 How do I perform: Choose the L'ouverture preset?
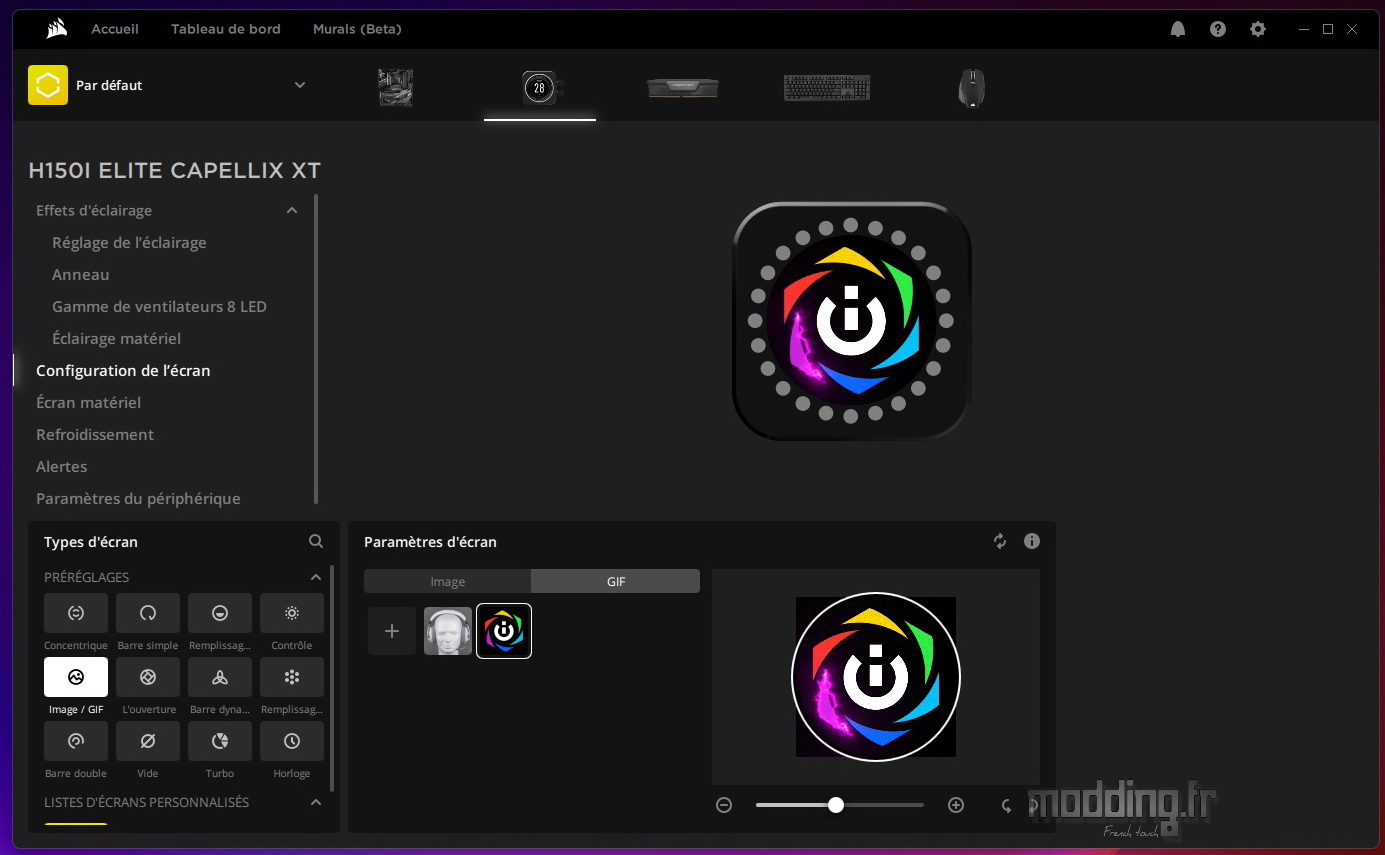coord(148,677)
